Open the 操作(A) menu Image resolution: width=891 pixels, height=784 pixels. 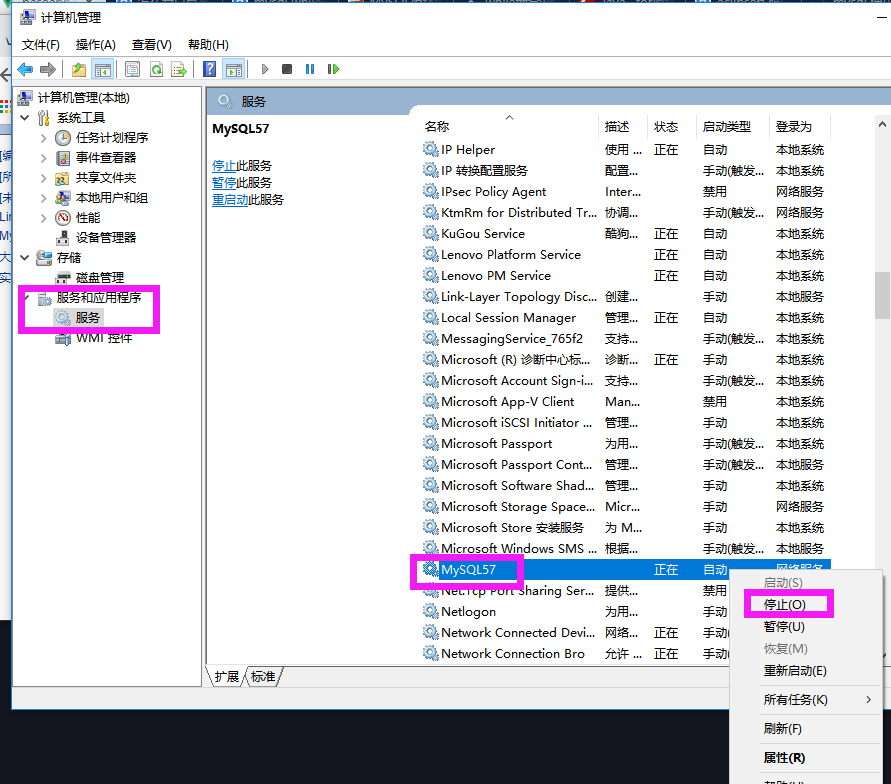[x=95, y=45]
